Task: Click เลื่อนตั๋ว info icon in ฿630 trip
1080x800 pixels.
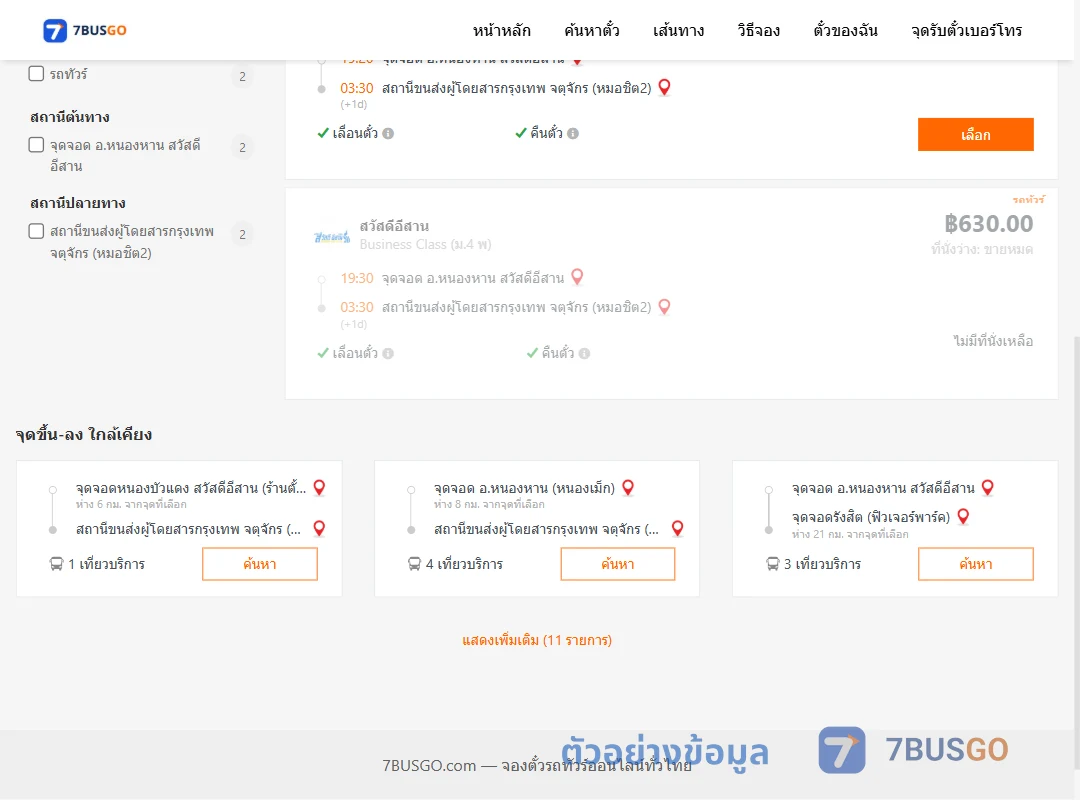Action: point(388,353)
